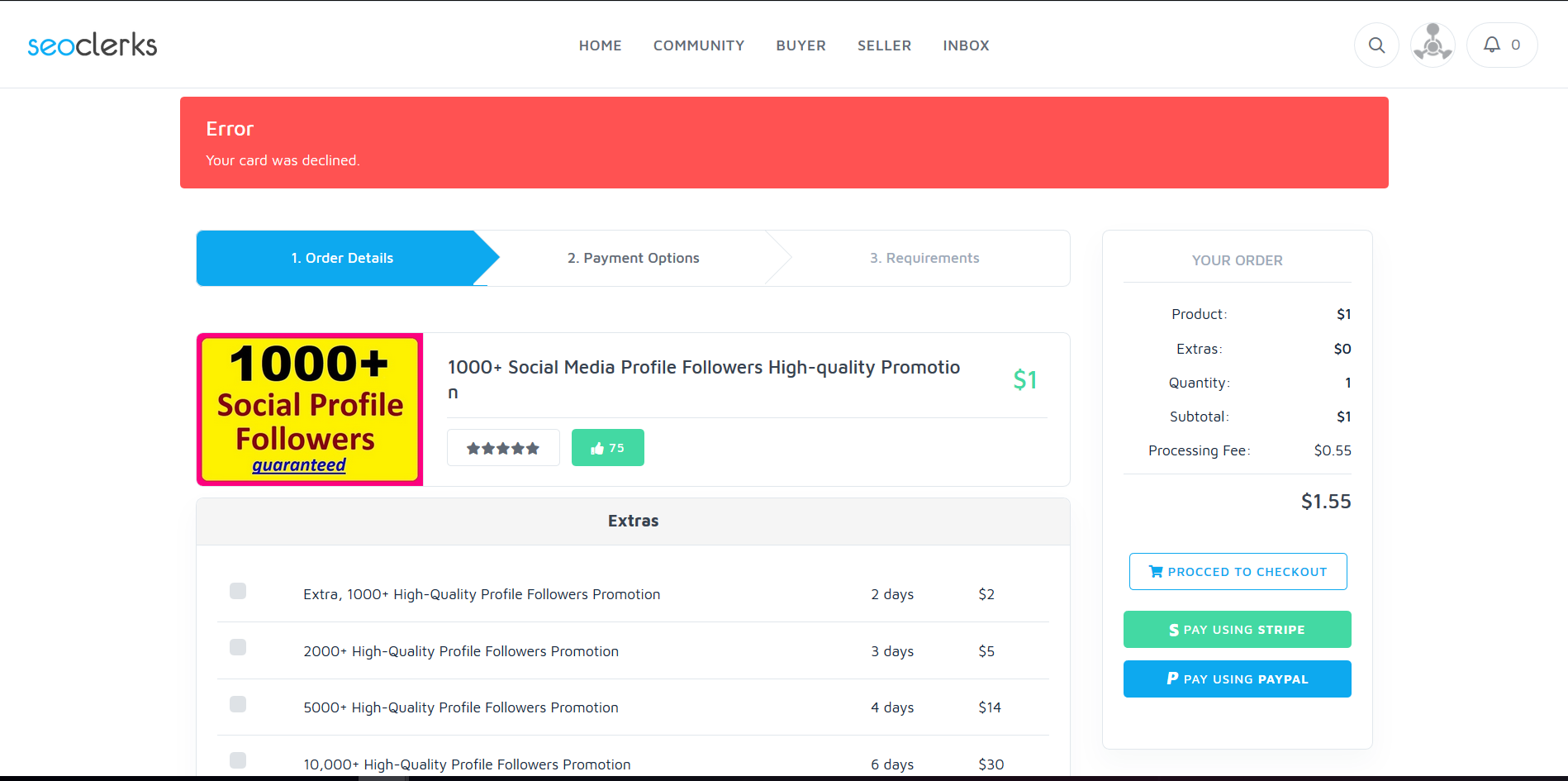
Task: Open the notifications bell
Action: pos(1502,45)
